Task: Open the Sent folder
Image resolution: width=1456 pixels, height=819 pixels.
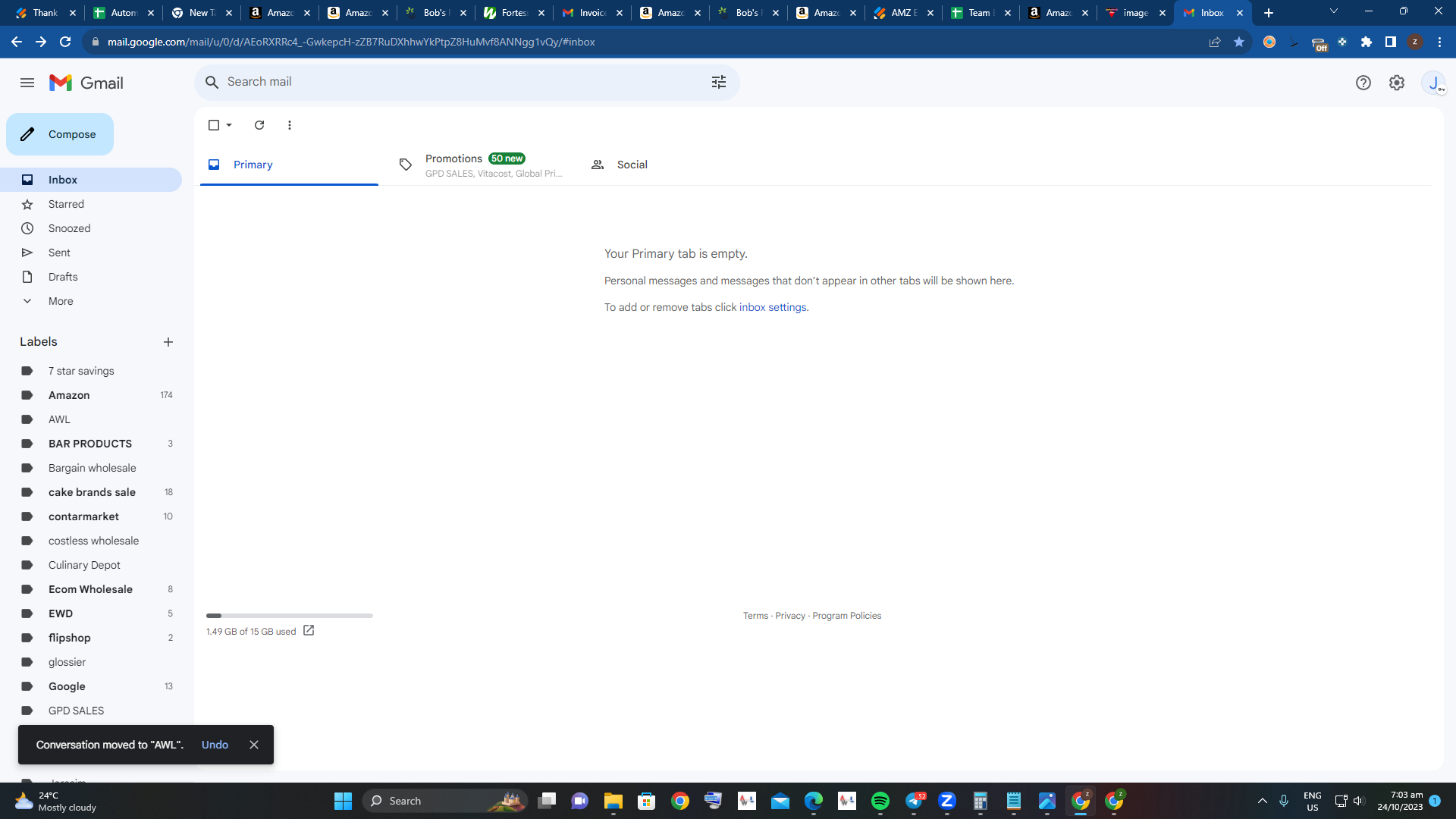Action: pos(91,253)
